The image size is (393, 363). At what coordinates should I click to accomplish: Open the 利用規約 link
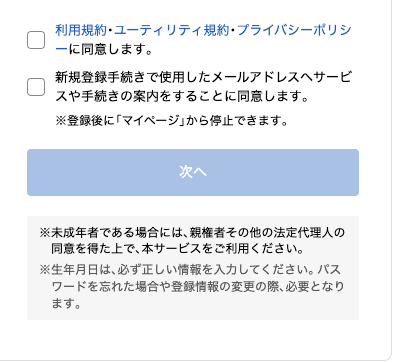81,30
